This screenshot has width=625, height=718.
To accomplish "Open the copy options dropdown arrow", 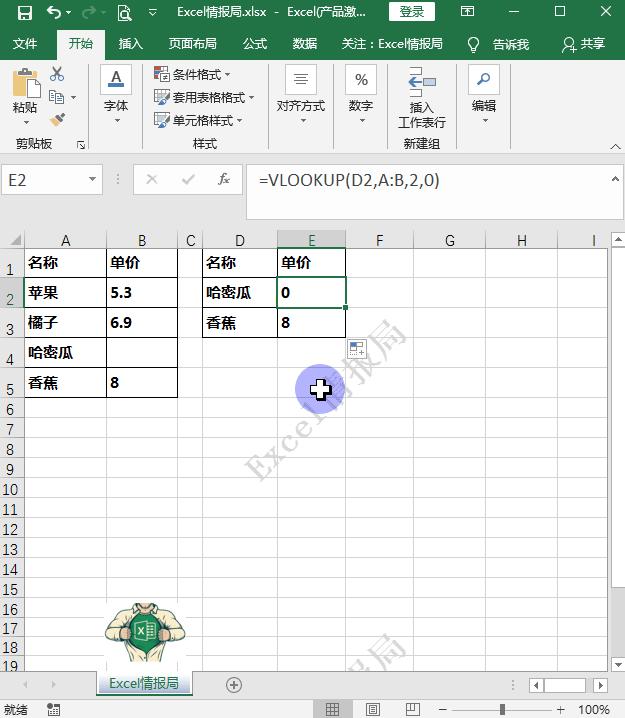I will (73, 98).
